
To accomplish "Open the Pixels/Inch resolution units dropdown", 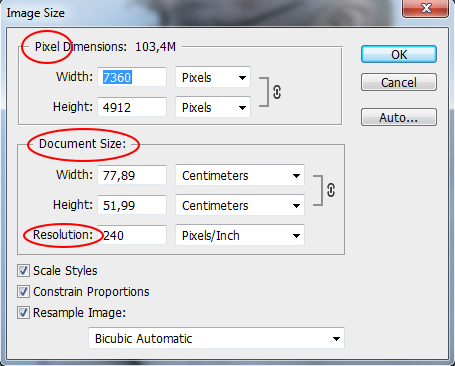I will coord(240,235).
